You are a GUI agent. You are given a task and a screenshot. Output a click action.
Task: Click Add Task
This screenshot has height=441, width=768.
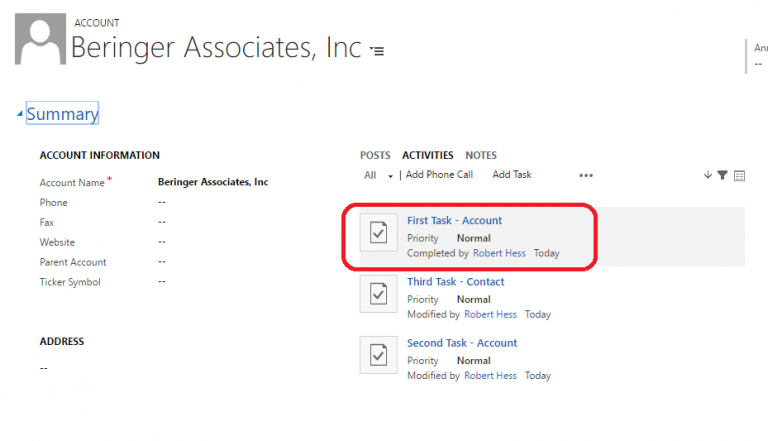tap(512, 175)
